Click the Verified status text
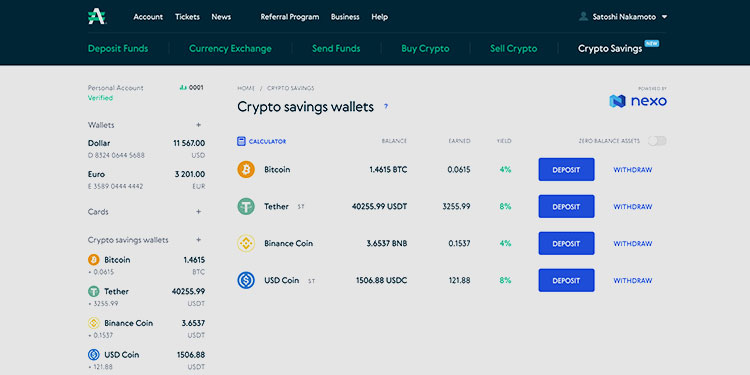Image resolution: width=750 pixels, height=375 pixels. [x=100, y=98]
